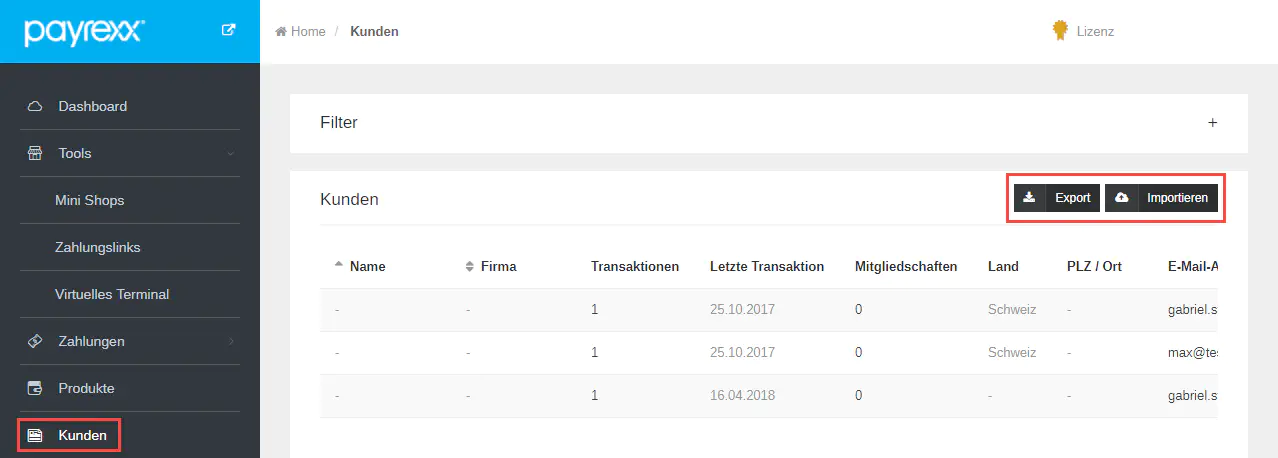Select customer row dated 16.04.2018
This screenshot has height=458, width=1278.
point(742,396)
